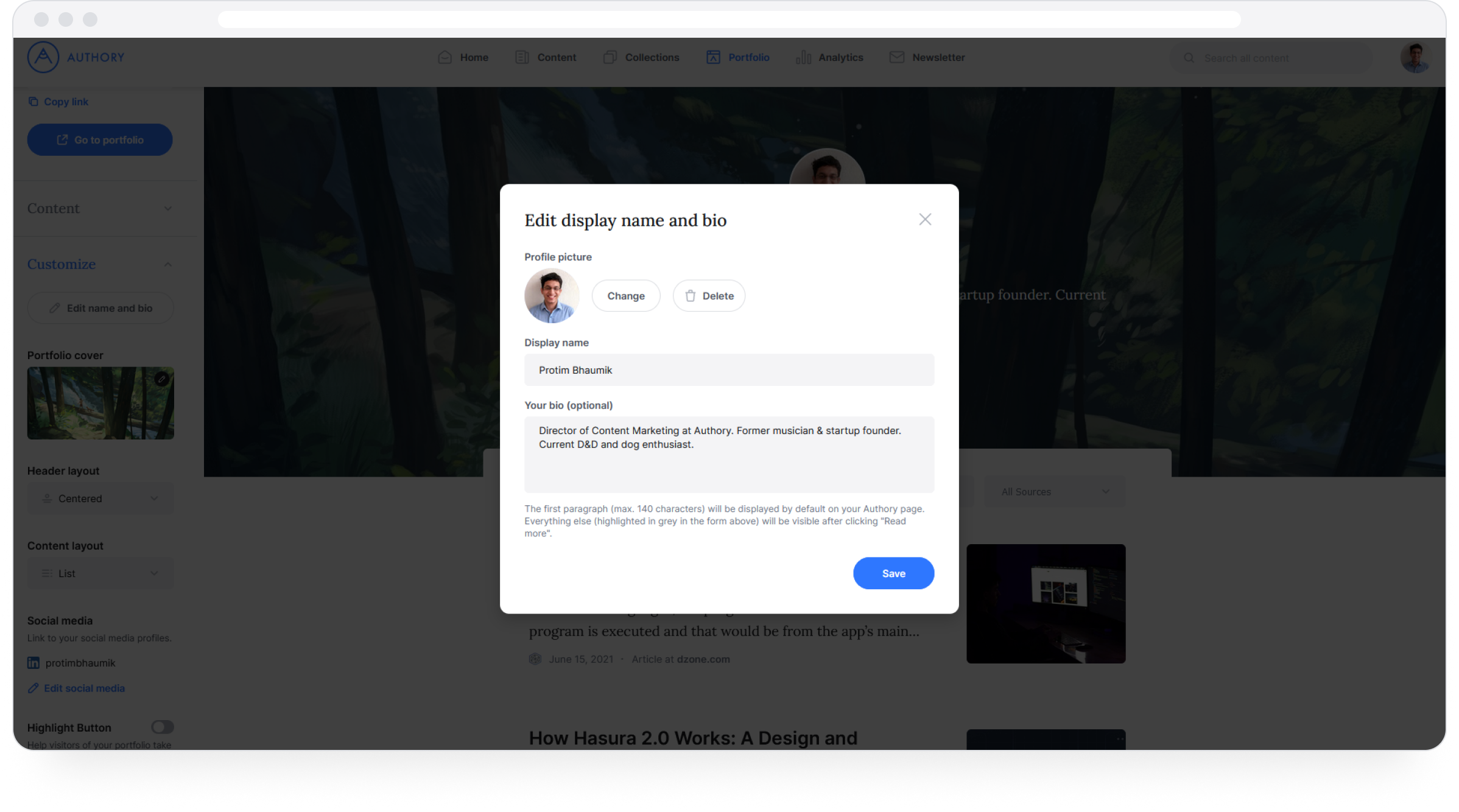Click Edit social media link
This screenshot has width=1459, height=812.
pos(84,688)
